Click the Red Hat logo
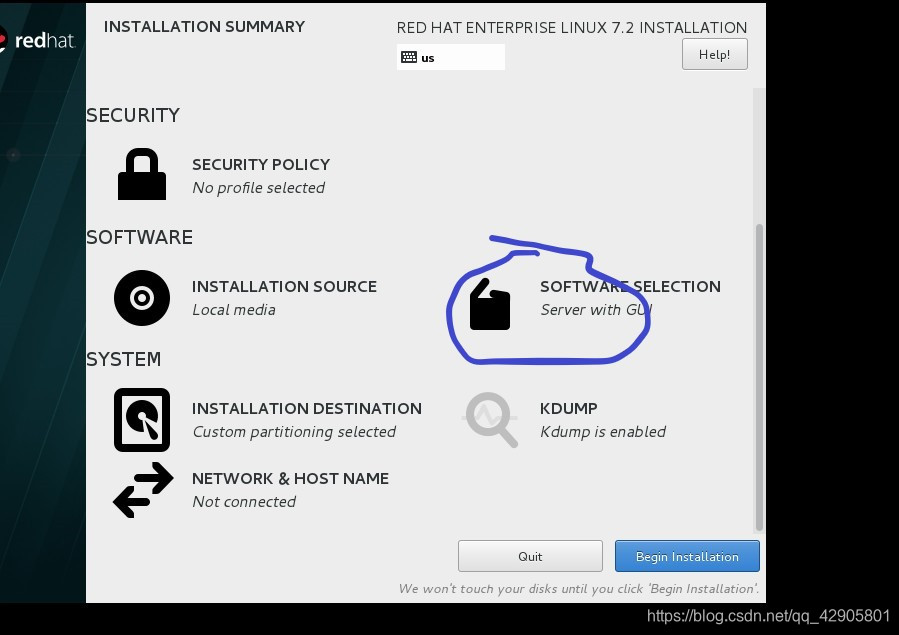The image size is (899, 635). pos(38,41)
